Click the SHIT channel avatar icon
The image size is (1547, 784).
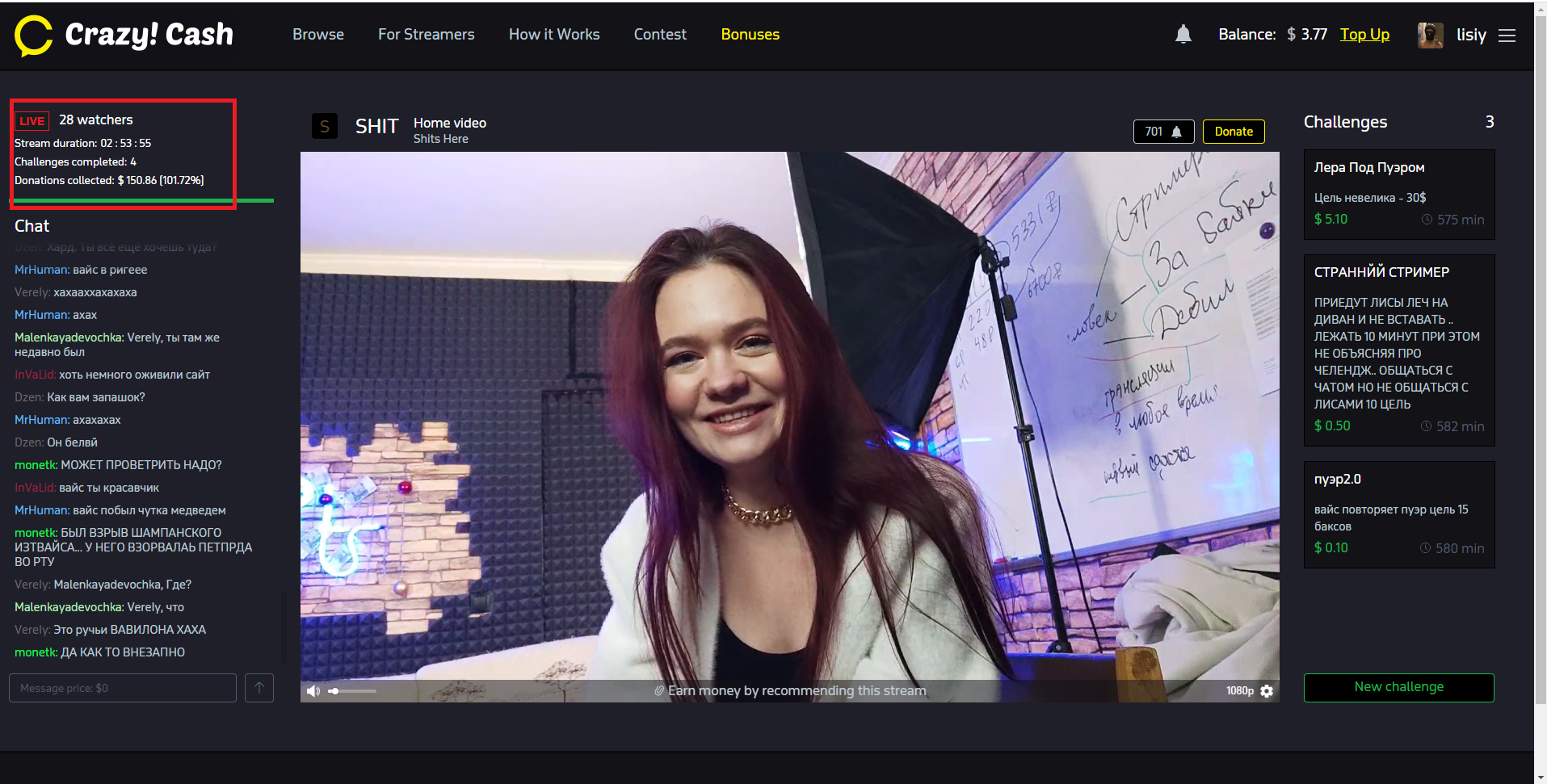click(325, 126)
